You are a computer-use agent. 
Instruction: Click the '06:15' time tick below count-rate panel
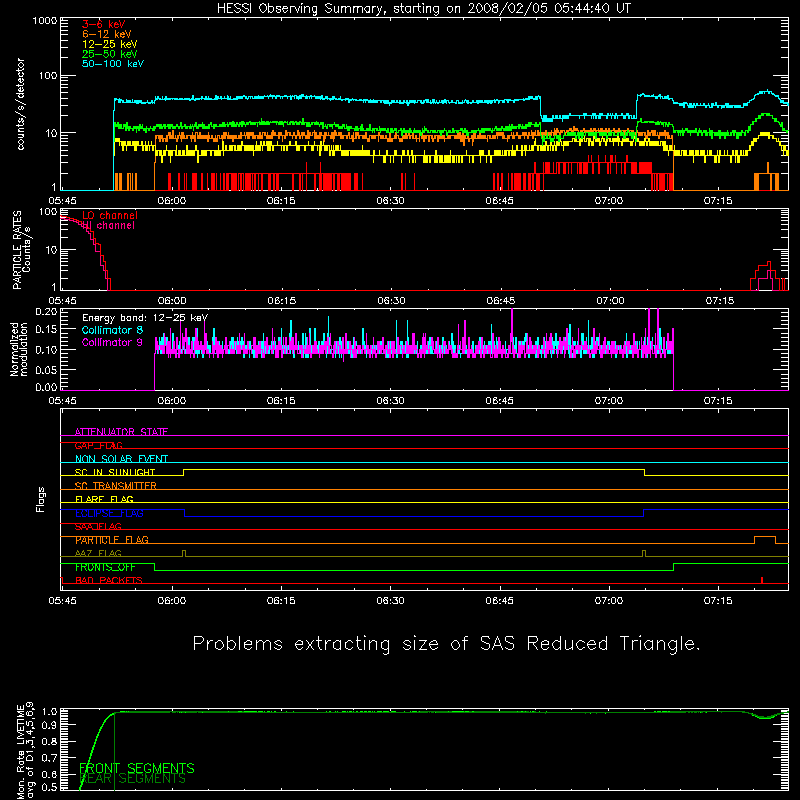coord(281,201)
